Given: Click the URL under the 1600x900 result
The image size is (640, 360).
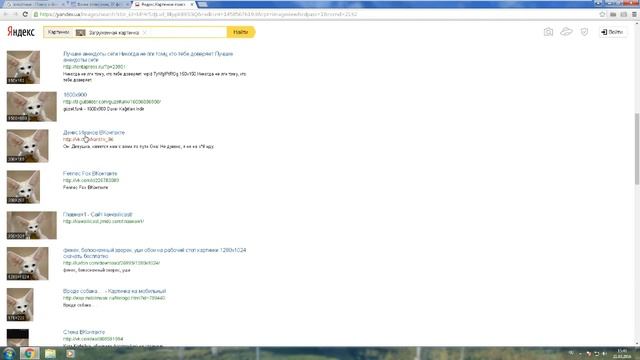Looking at the screenshot, I should point(112,102).
